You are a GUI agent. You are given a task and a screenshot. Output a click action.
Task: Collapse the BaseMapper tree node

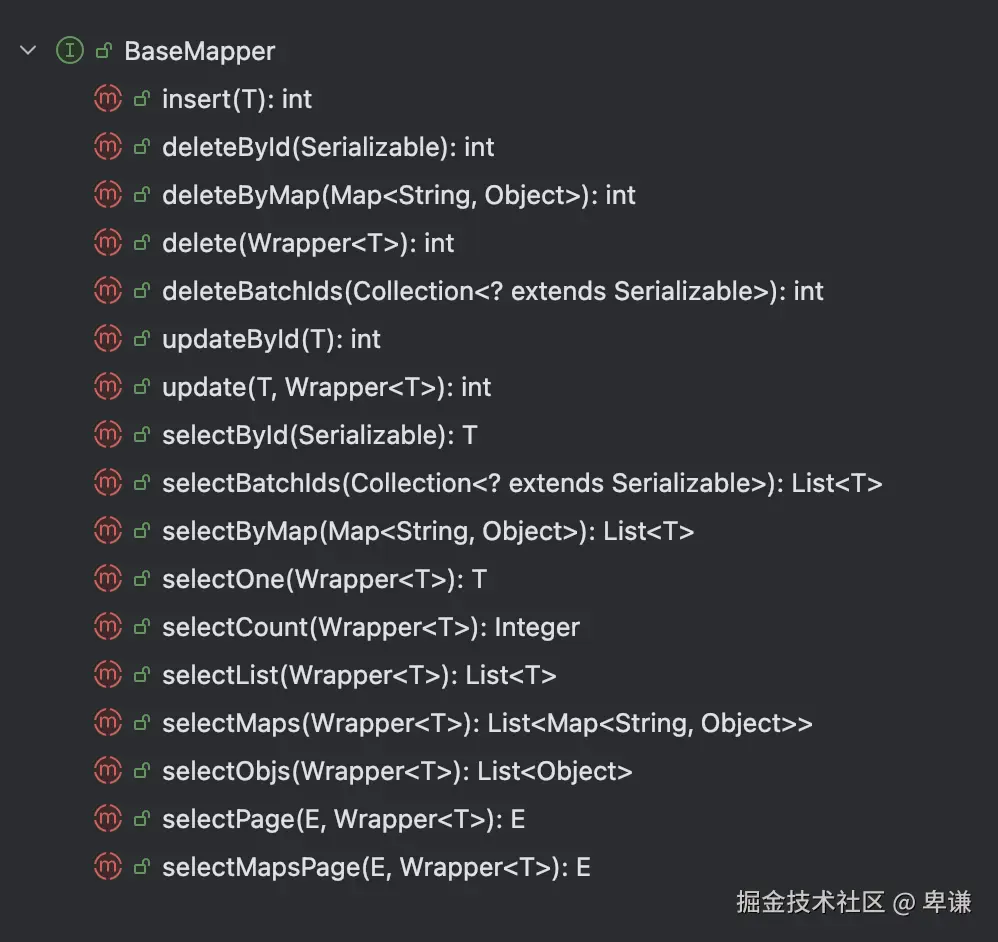28,50
